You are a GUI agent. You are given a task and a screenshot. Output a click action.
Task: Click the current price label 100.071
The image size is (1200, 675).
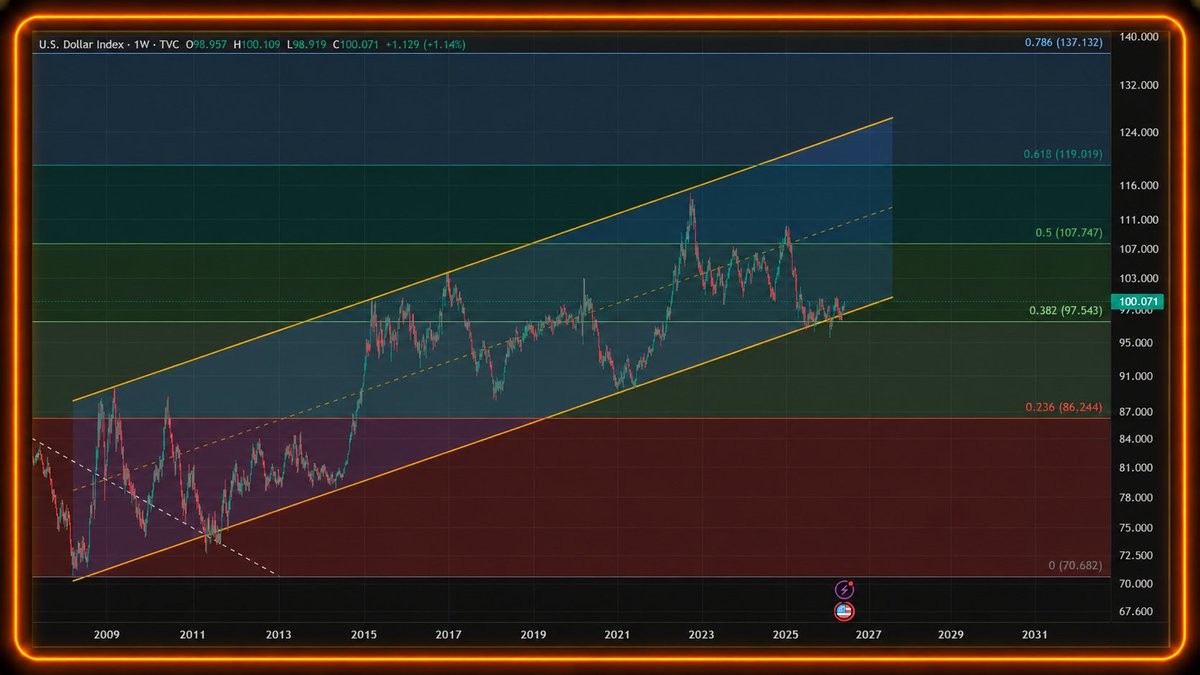point(1138,301)
